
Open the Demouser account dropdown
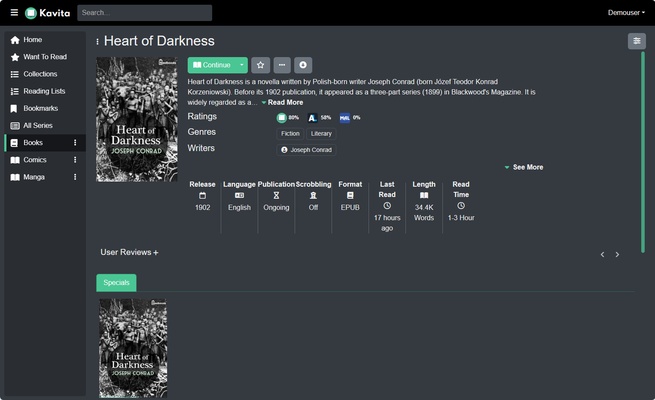625,13
